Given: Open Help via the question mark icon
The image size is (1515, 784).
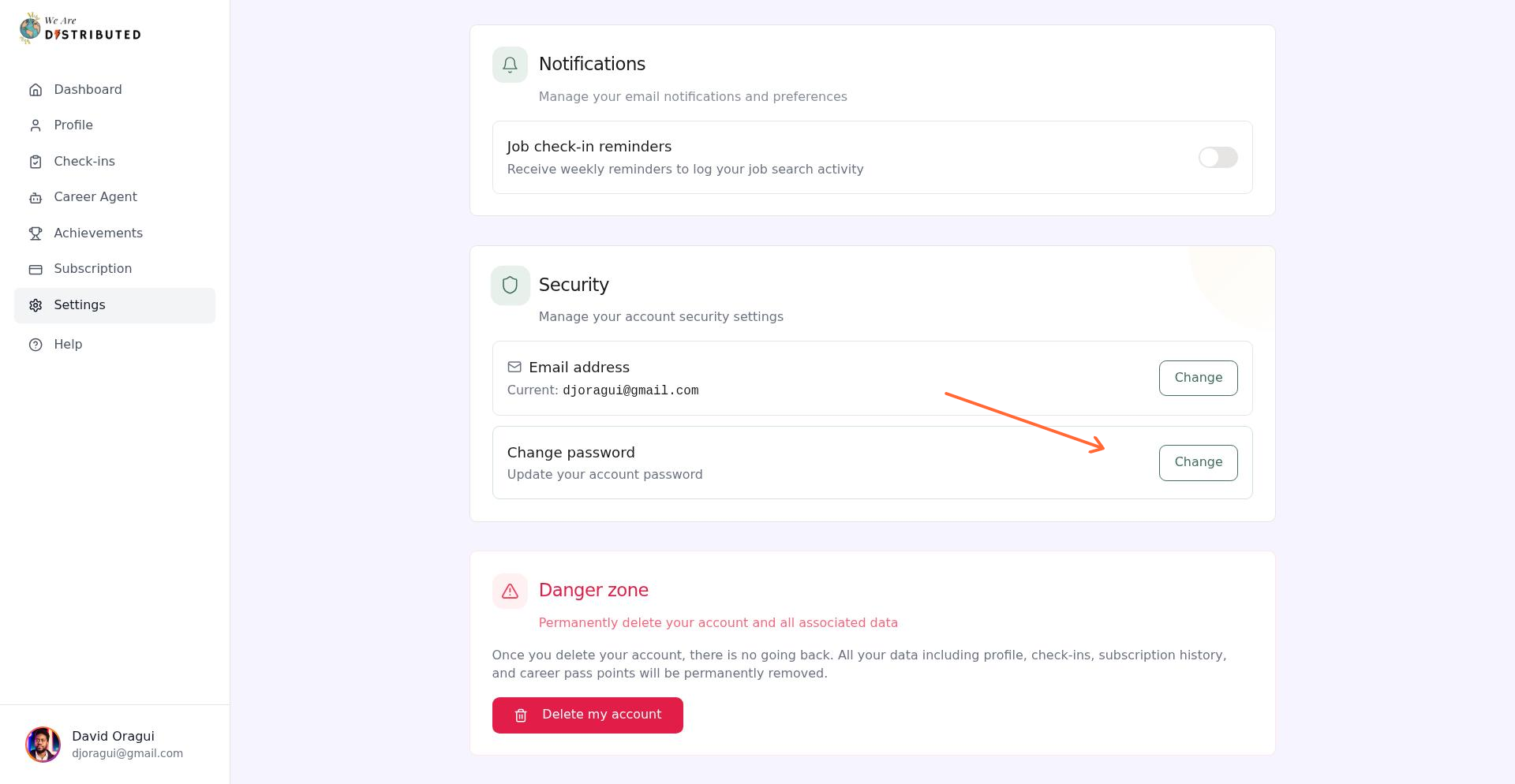Looking at the screenshot, I should 36,344.
